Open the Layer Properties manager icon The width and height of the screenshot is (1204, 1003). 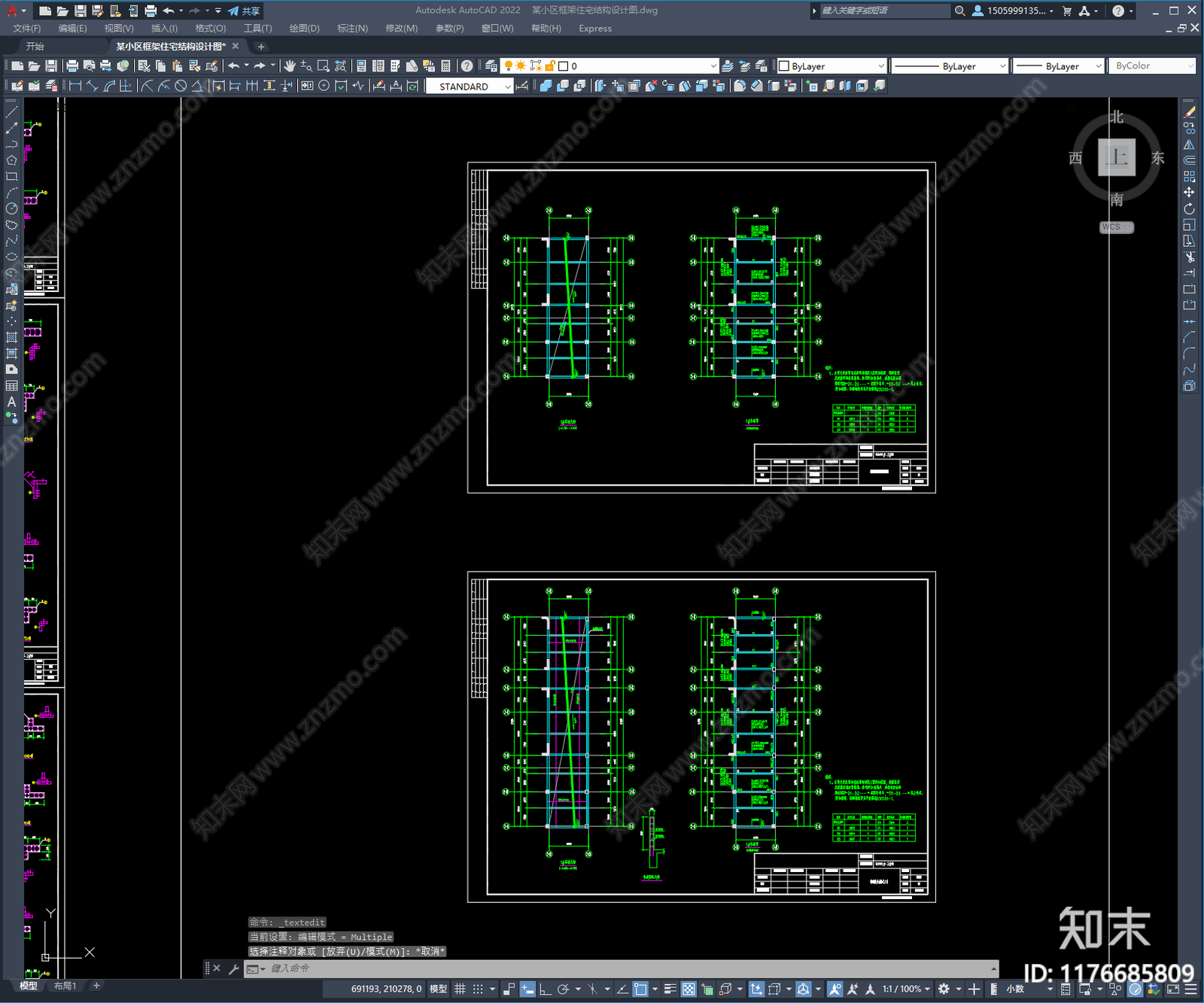coord(491,66)
